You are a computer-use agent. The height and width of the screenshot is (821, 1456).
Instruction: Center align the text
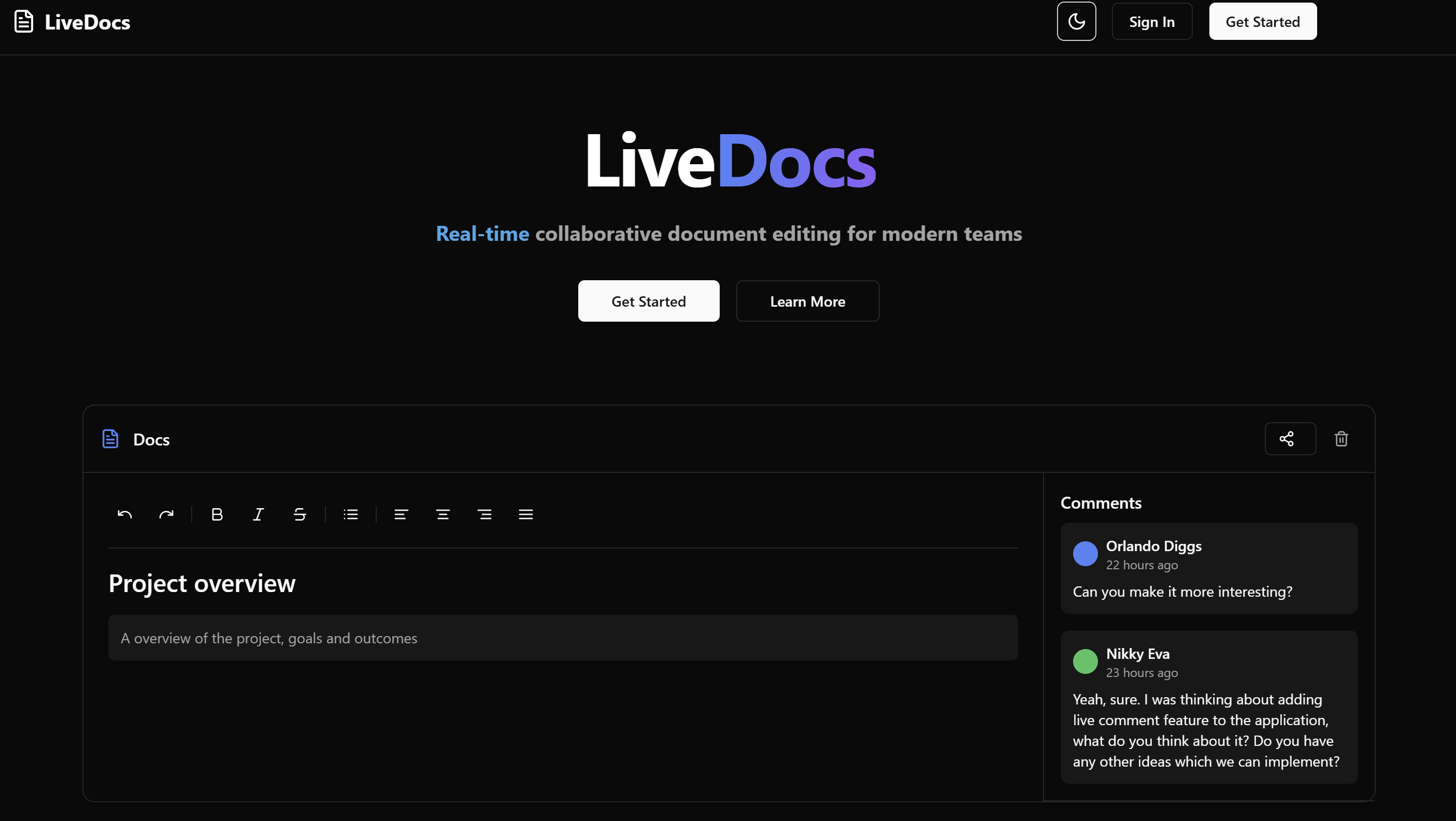[x=442, y=514]
